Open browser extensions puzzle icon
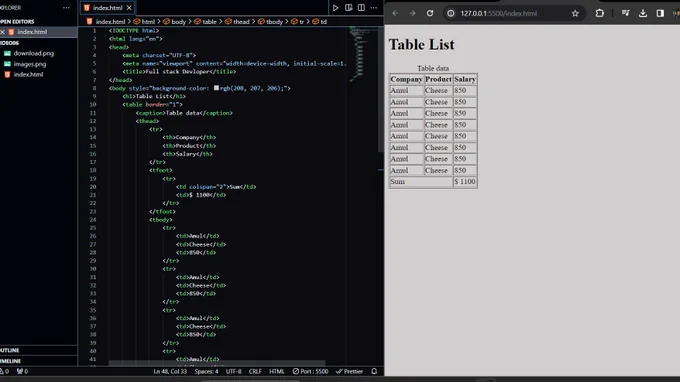The height and width of the screenshot is (382, 680). (600, 13)
